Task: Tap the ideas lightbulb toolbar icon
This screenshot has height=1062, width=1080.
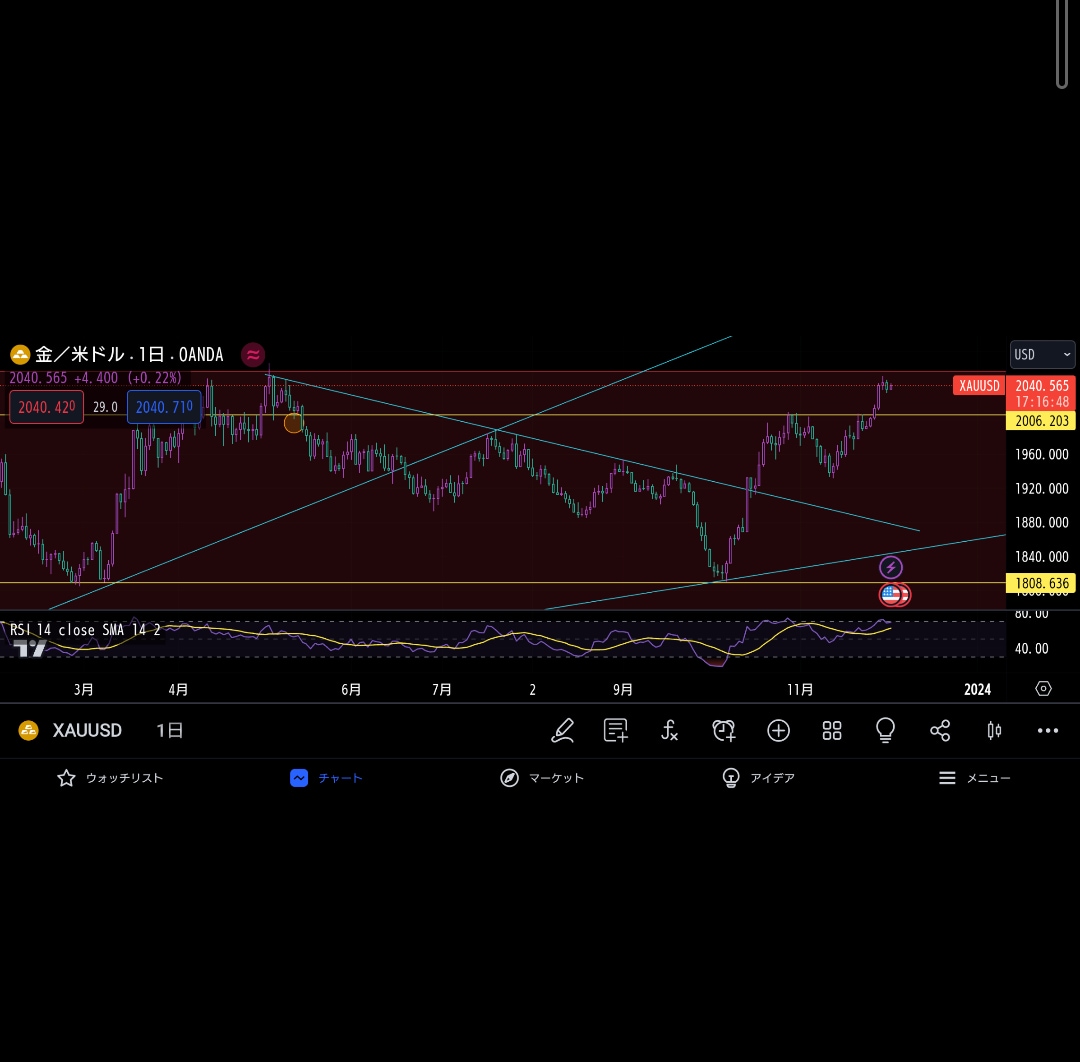Action: point(886,731)
